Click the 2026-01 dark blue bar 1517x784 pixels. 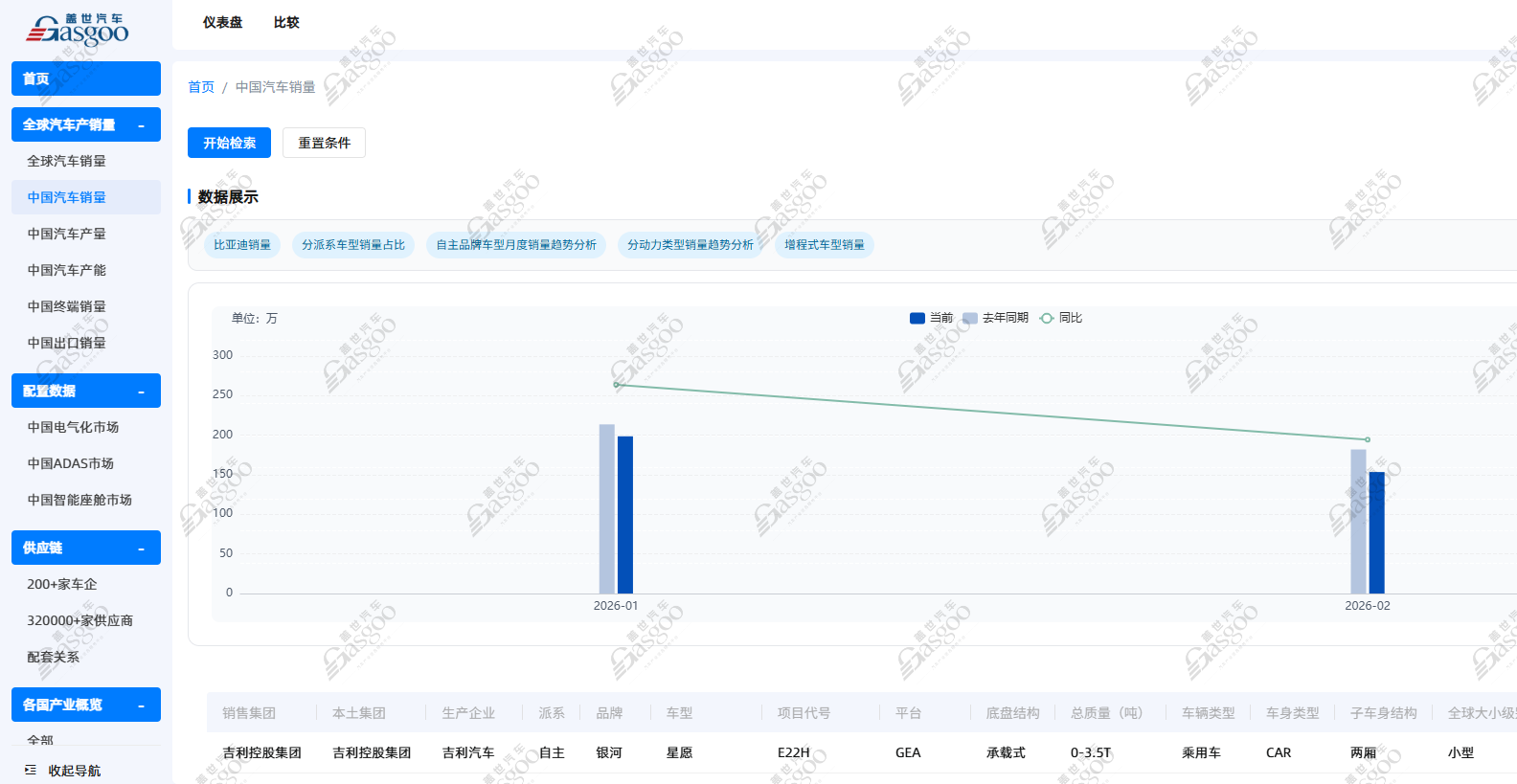coord(625,515)
